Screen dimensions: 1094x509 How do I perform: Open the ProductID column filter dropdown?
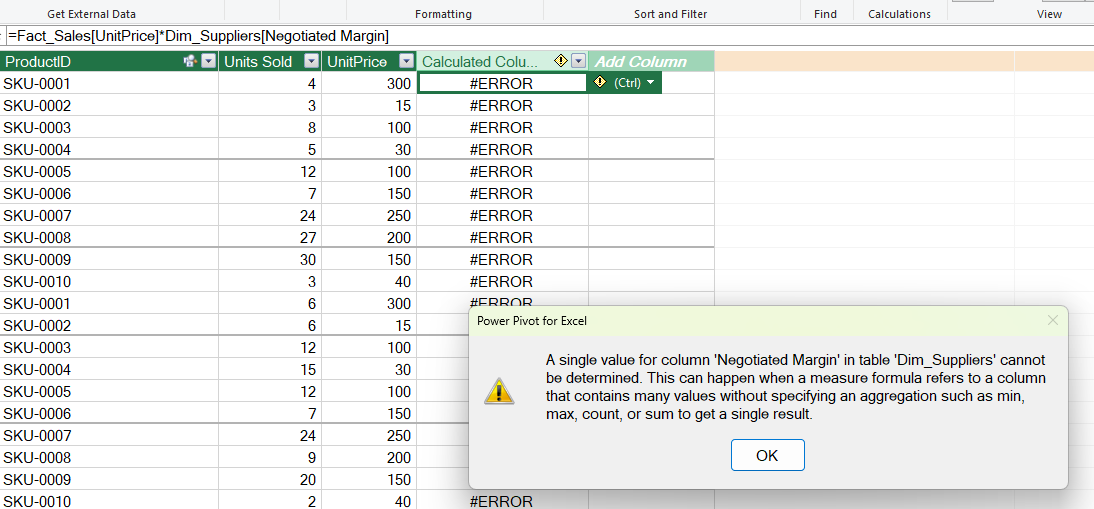(209, 61)
